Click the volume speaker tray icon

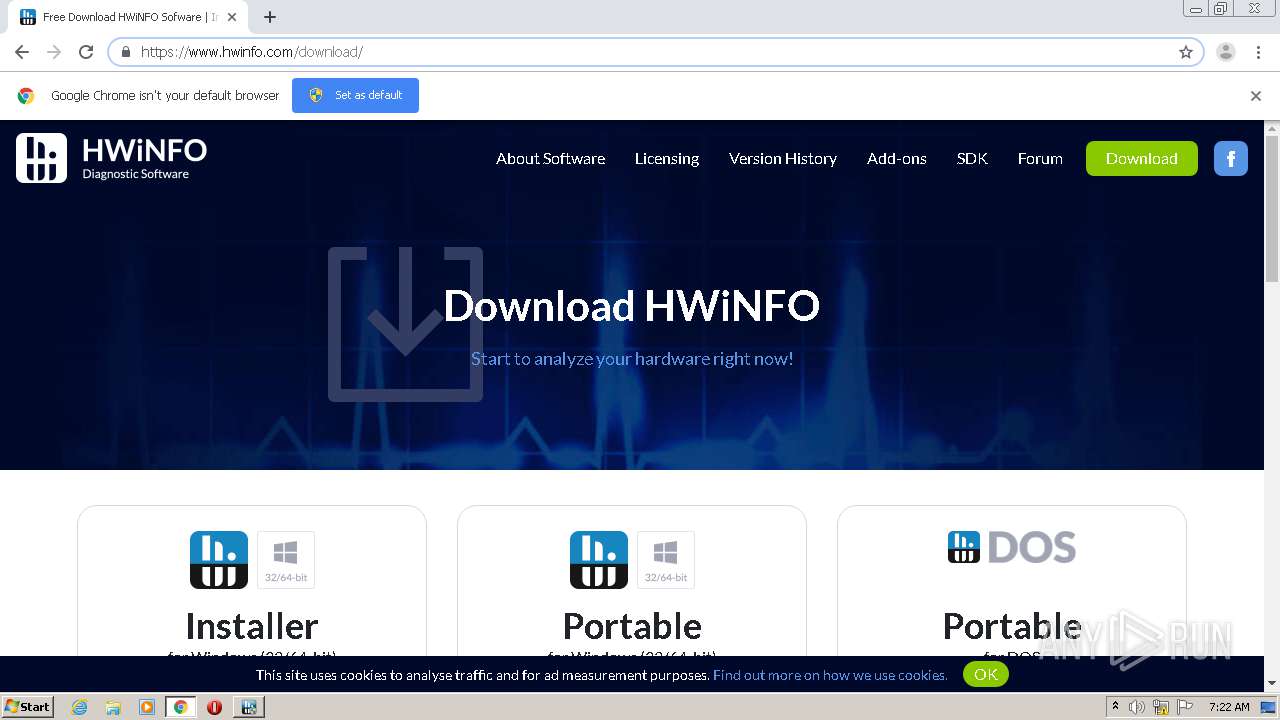[1137, 707]
